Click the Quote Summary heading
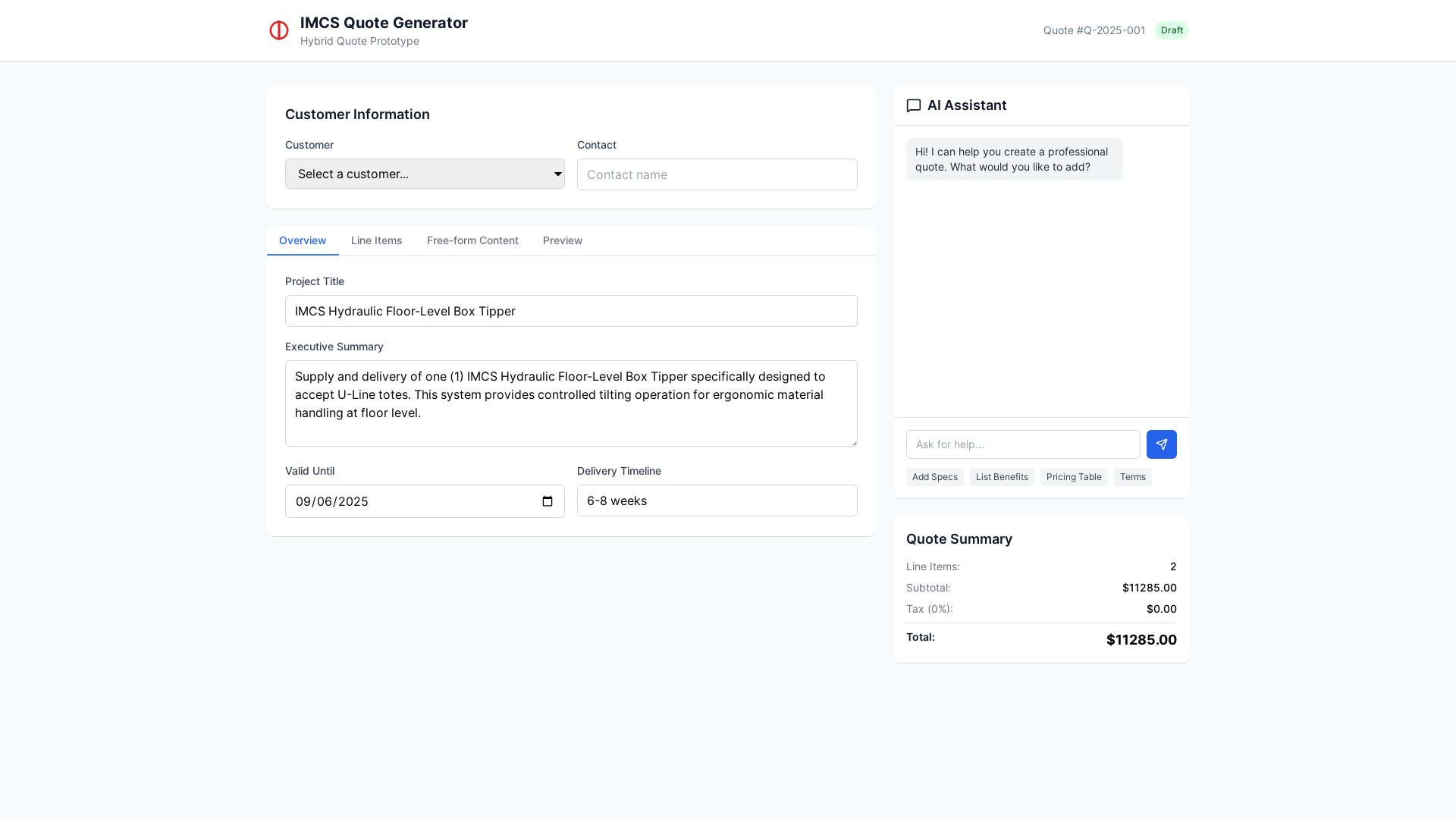 point(959,539)
